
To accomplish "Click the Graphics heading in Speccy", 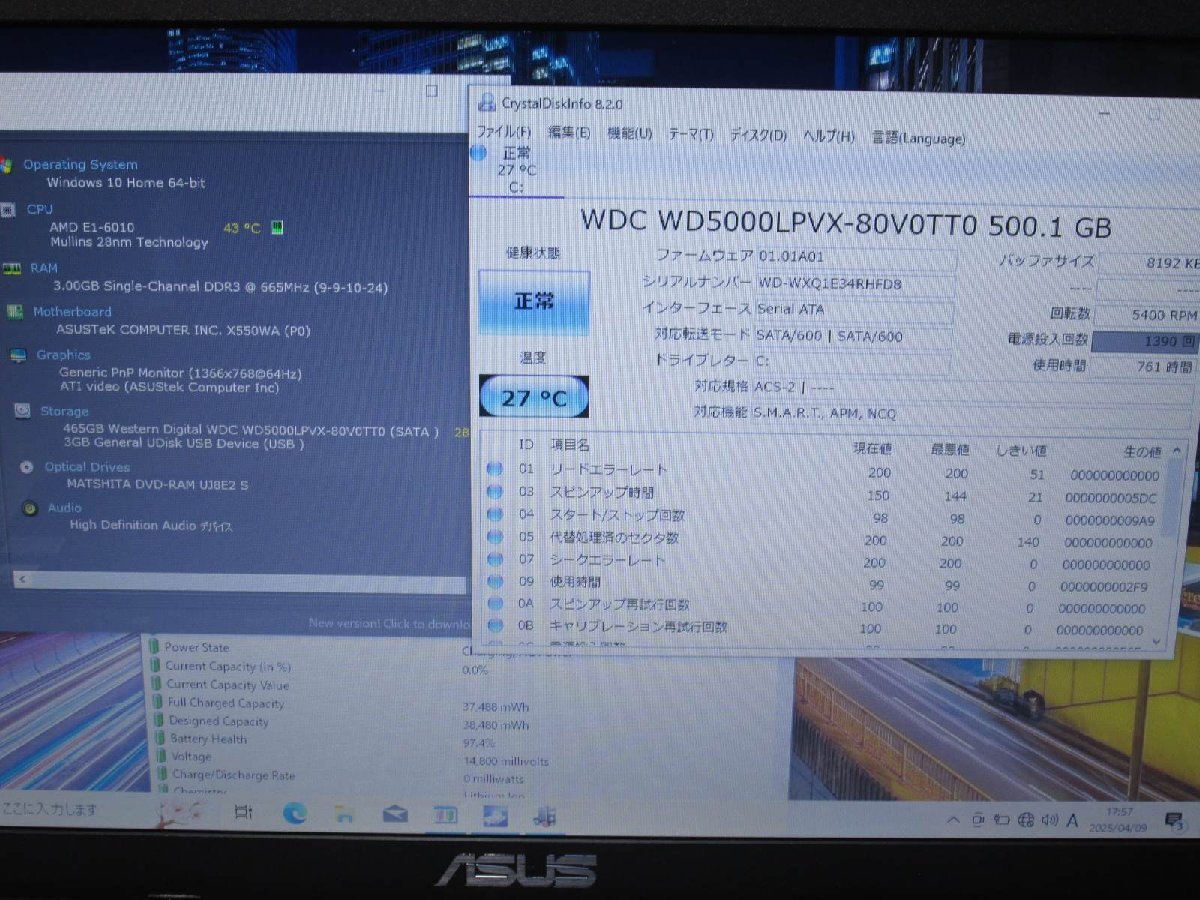I will pos(63,355).
